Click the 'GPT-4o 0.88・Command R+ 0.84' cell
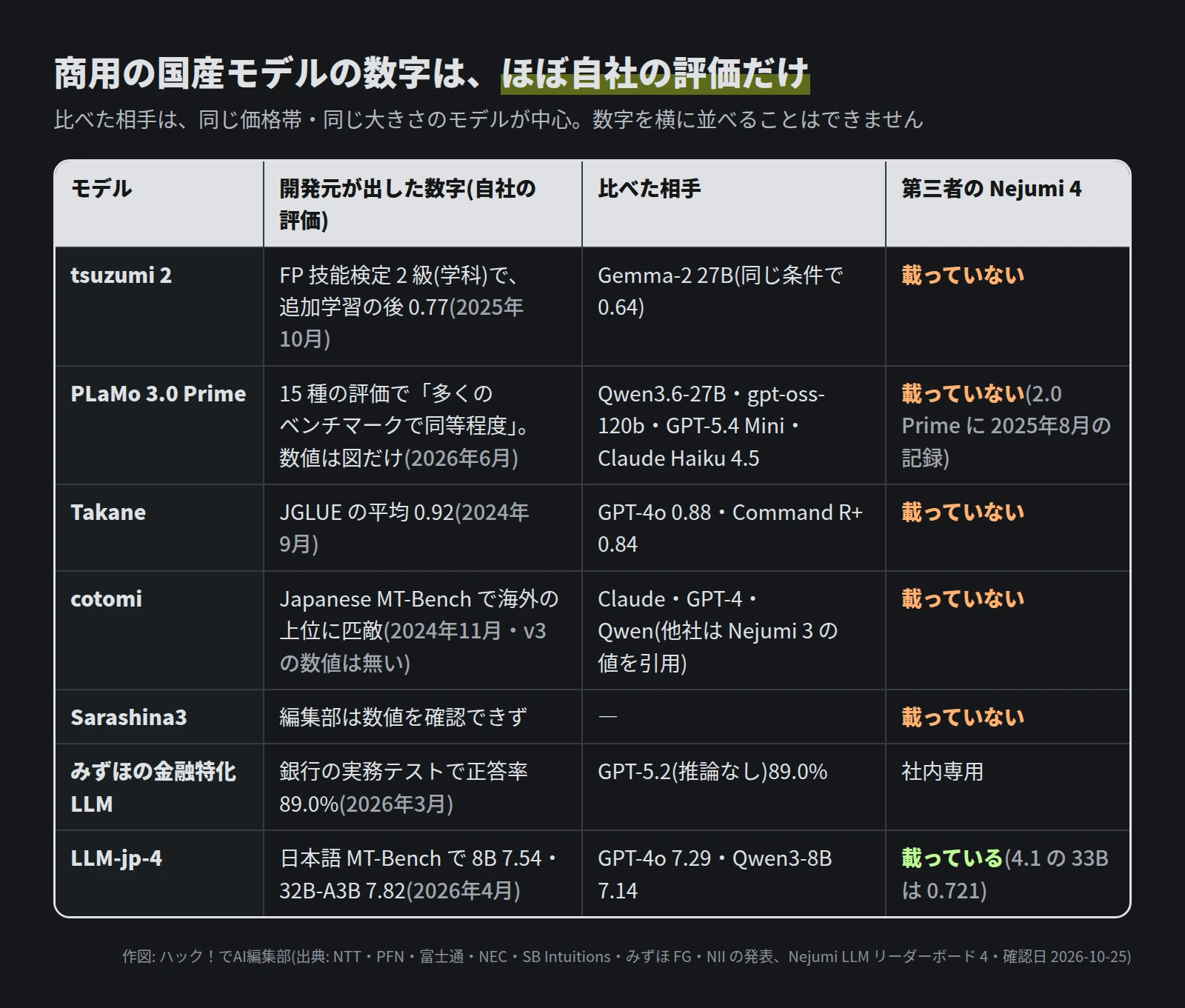This screenshot has width=1185, height=1008. click(734, 528)
